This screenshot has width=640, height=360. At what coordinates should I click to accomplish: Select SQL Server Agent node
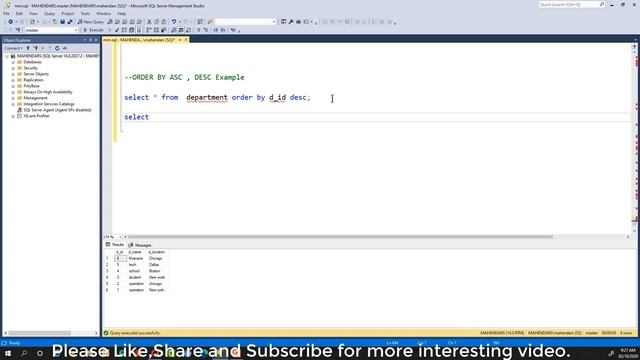click(x=57, y=110)
